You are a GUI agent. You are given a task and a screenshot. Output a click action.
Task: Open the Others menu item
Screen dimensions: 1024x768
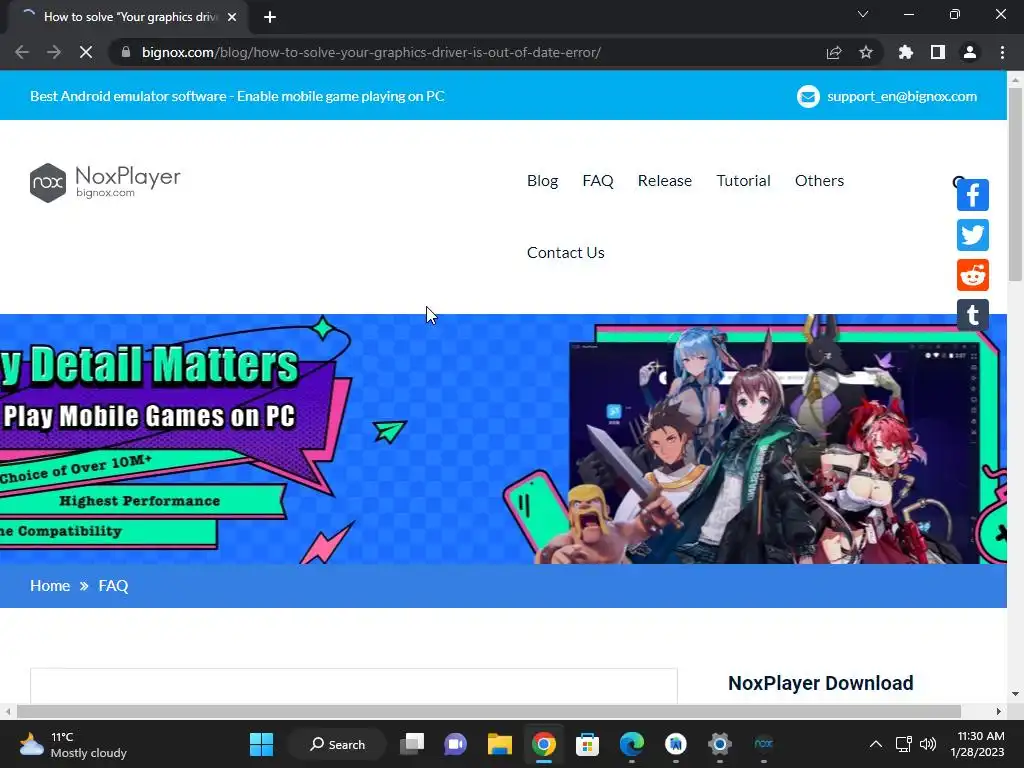coord(820,181)
